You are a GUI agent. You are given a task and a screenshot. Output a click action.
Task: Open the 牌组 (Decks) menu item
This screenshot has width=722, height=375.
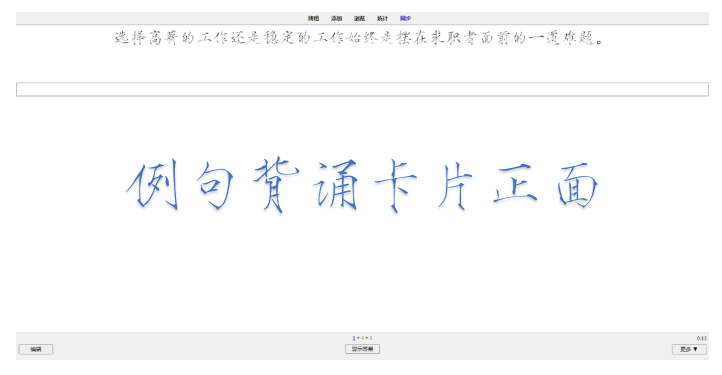point(313,18)
